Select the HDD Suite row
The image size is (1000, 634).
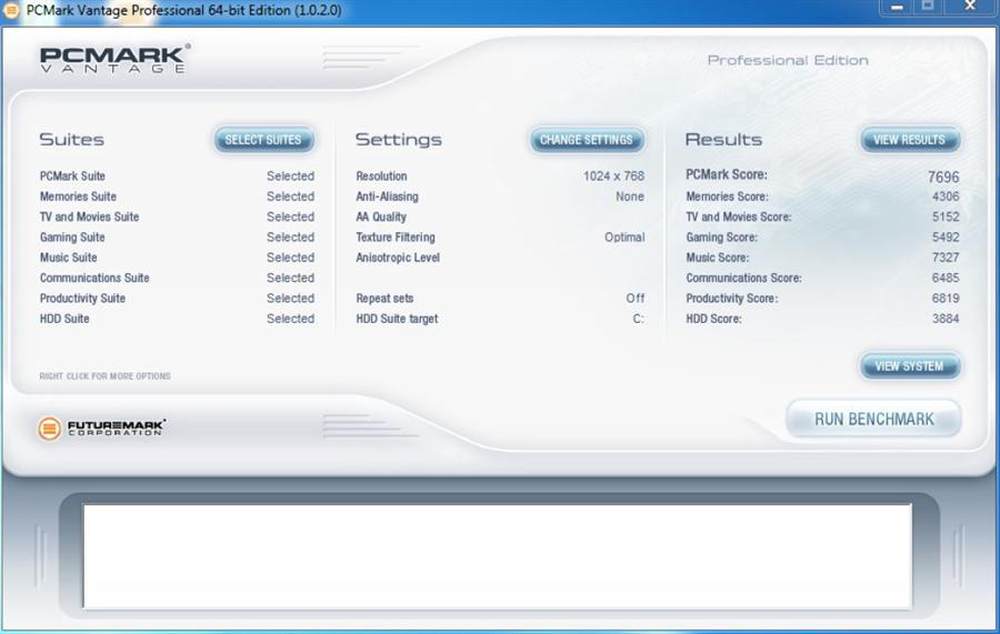pos(177,319)
